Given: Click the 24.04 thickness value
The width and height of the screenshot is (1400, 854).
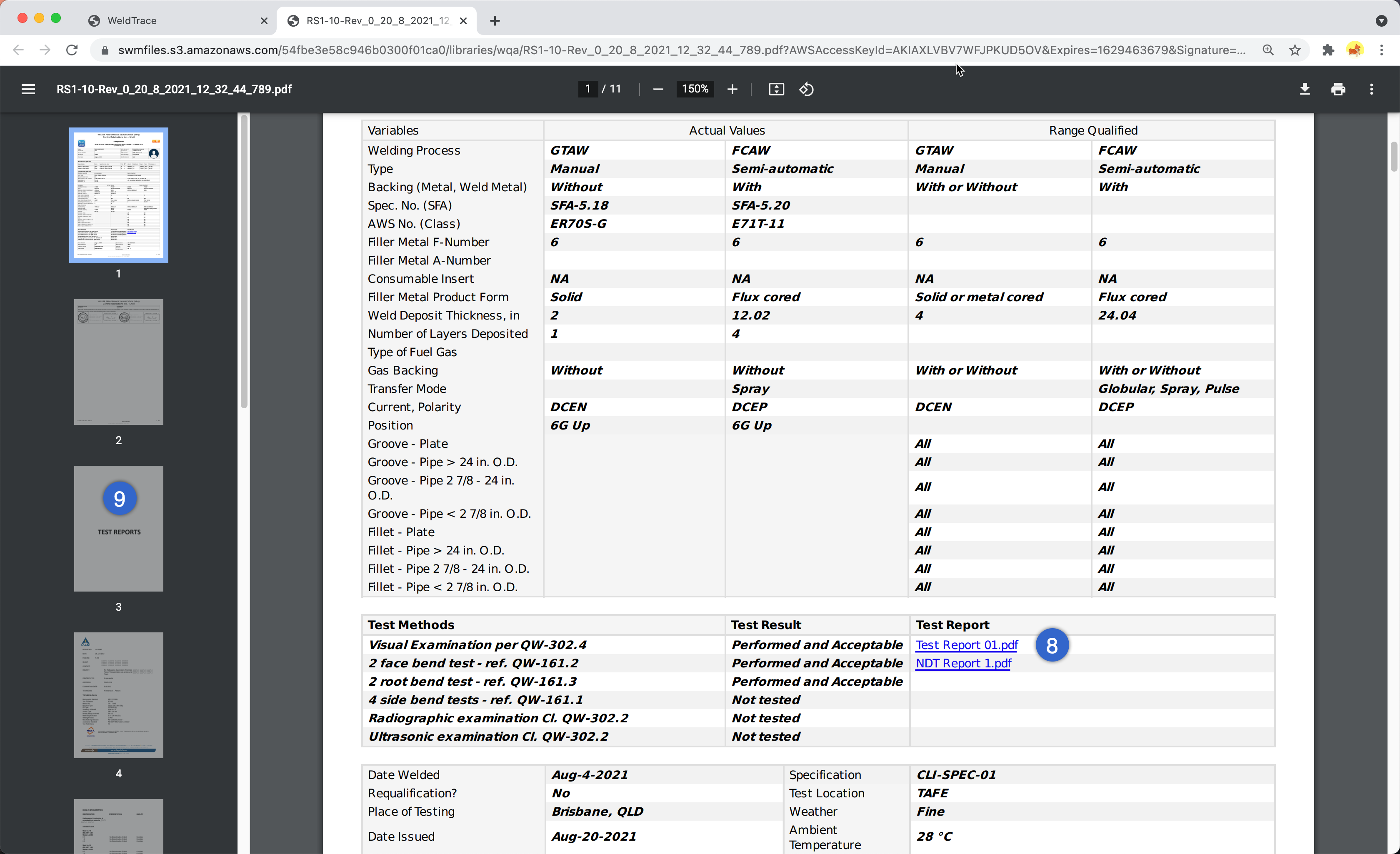Looking at the screenshot, I should coord(1117,315).
